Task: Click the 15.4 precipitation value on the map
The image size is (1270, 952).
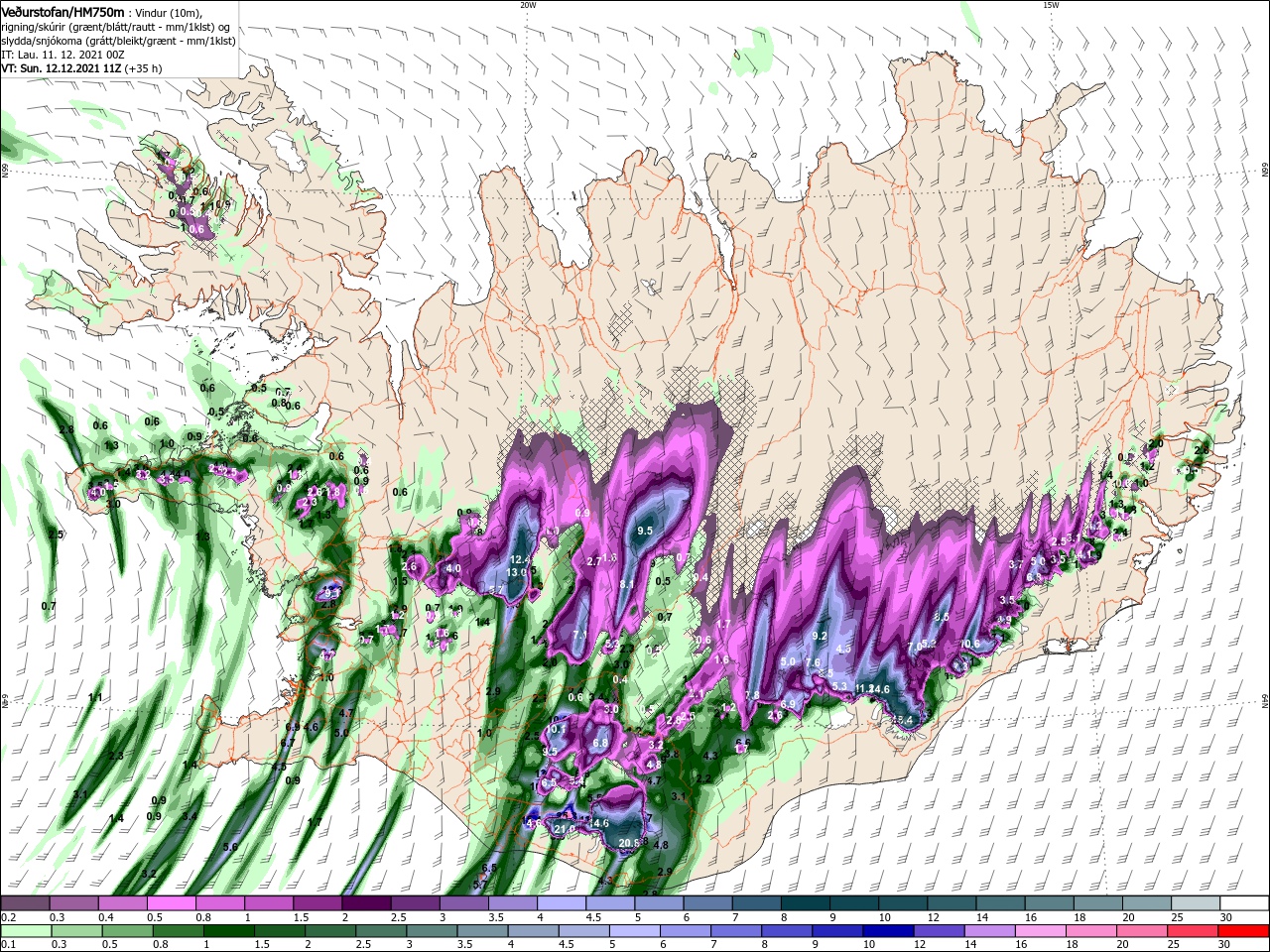Action: (x=902, y=720)
